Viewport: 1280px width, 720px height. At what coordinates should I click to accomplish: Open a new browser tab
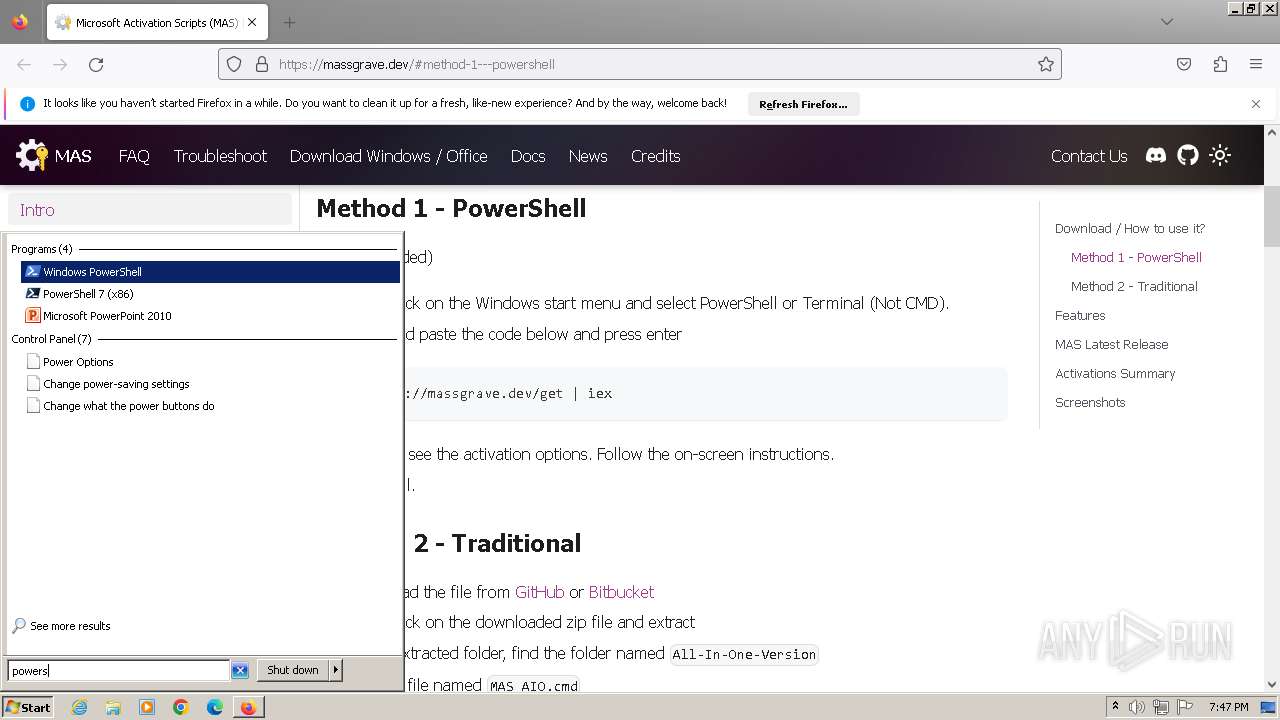coord(289,22)
